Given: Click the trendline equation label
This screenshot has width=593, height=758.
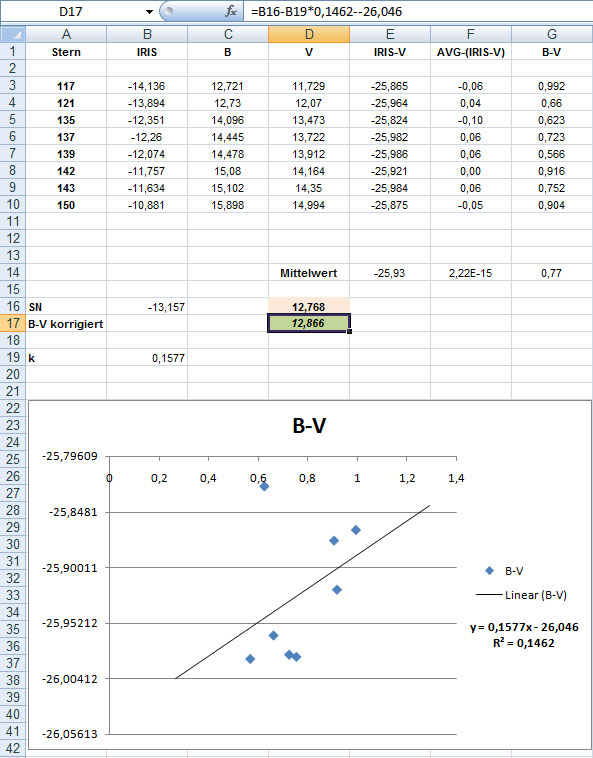Looking at the screenshot, I should coord(524,635).
